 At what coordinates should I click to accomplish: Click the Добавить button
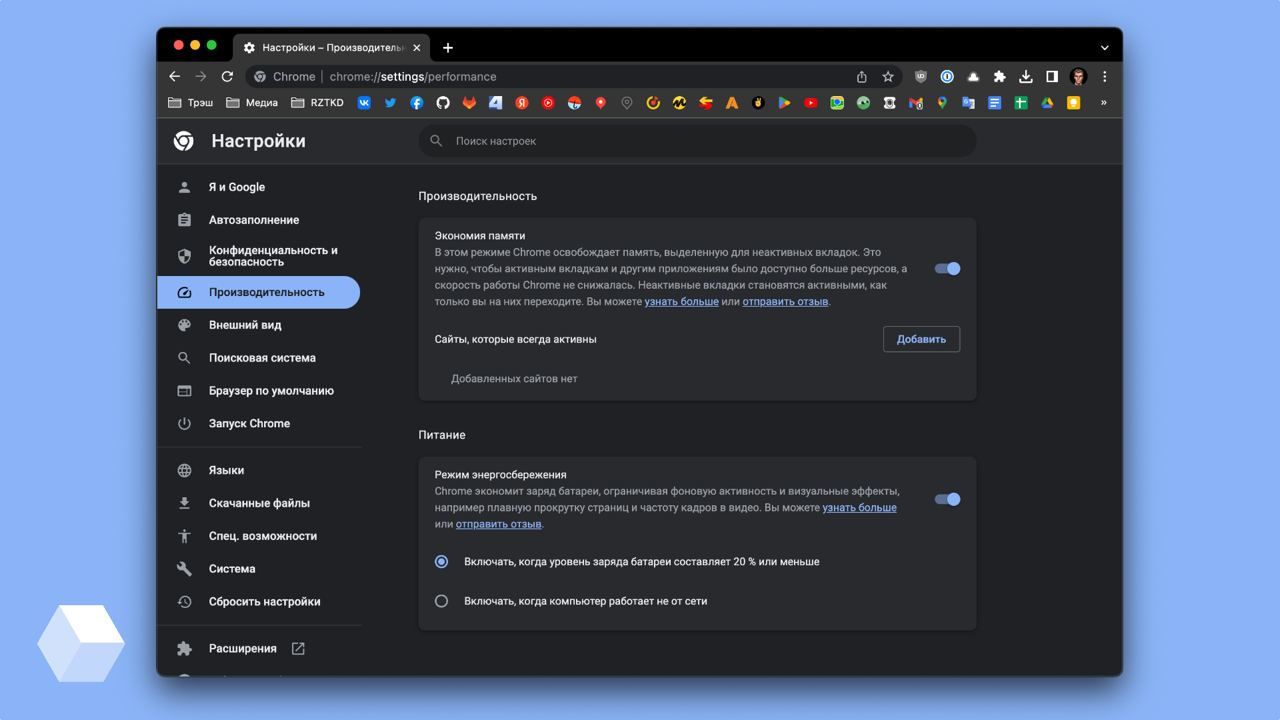tap(921, 339)
